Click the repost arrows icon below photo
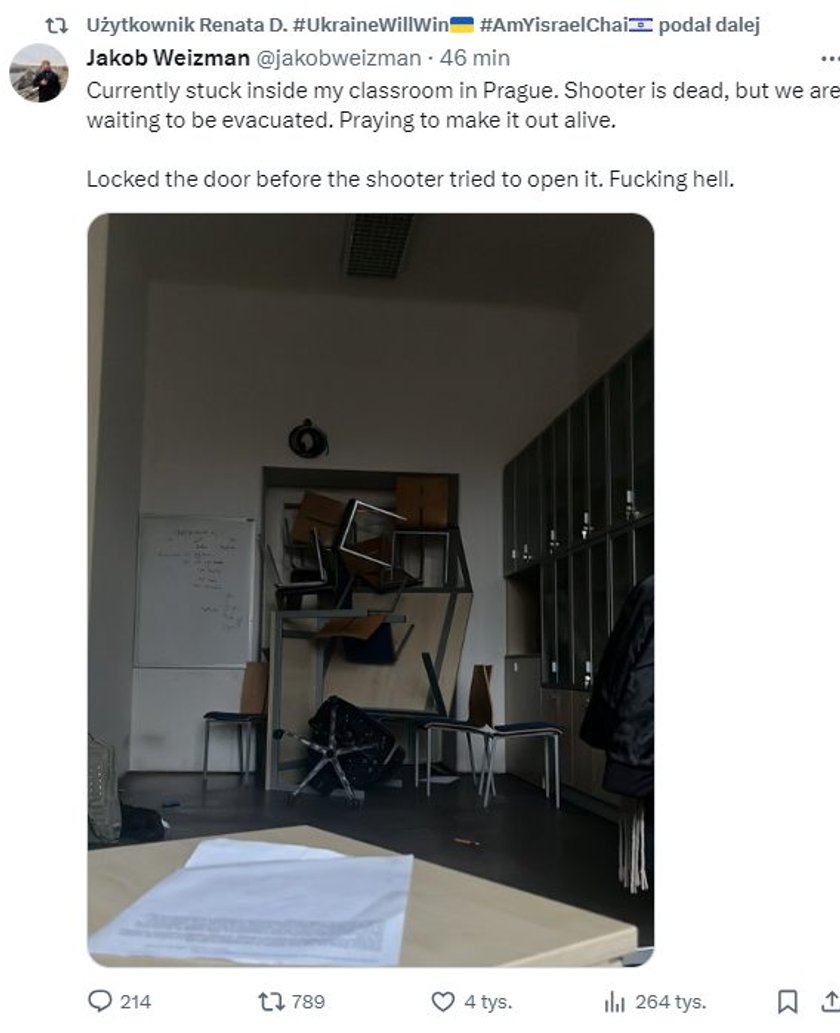The image size is (840, 1033). pyautogui.click(x=270, y=1002)
